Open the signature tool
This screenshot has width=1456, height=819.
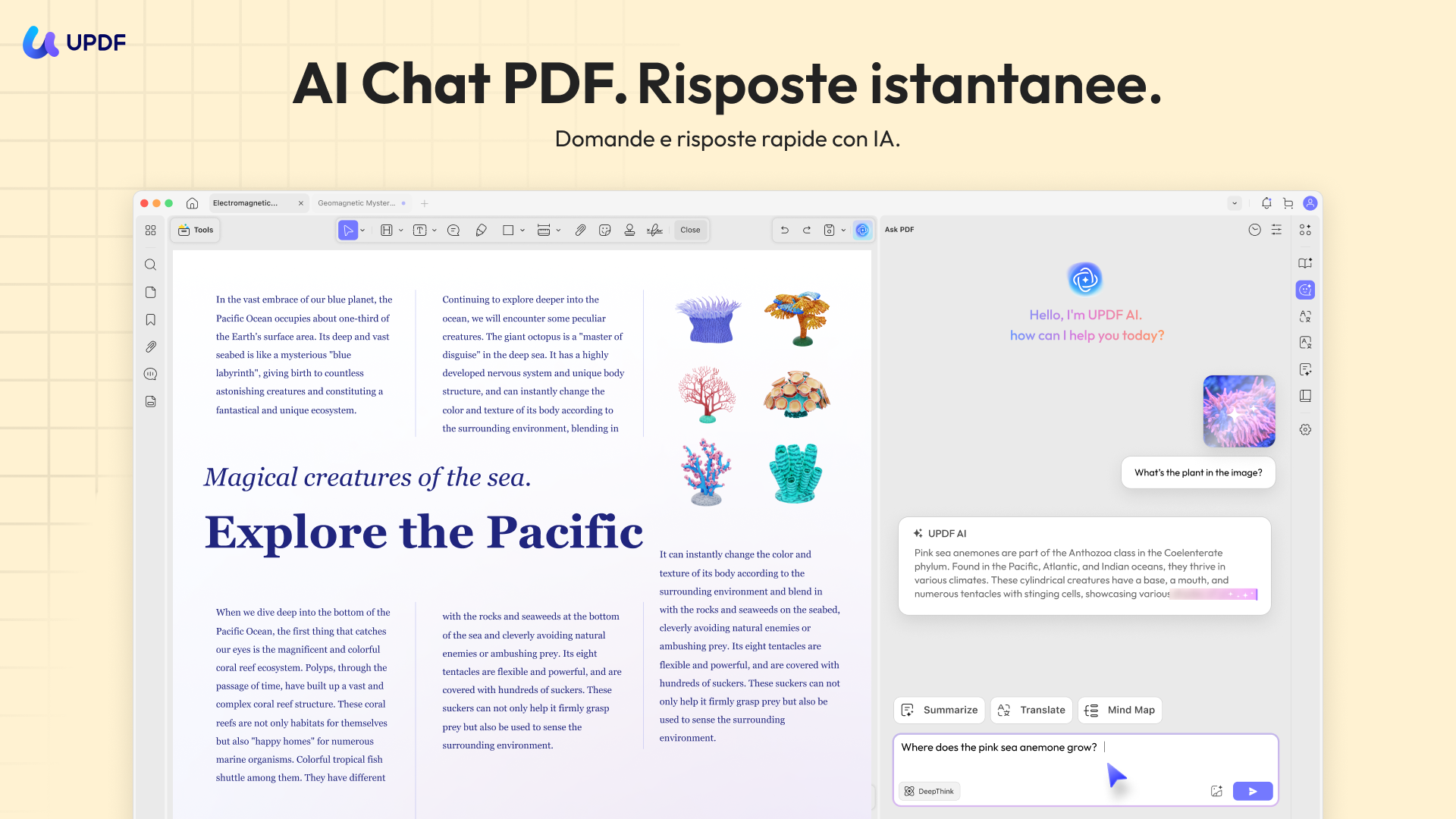pyautogui.click(x=654, y=230)
